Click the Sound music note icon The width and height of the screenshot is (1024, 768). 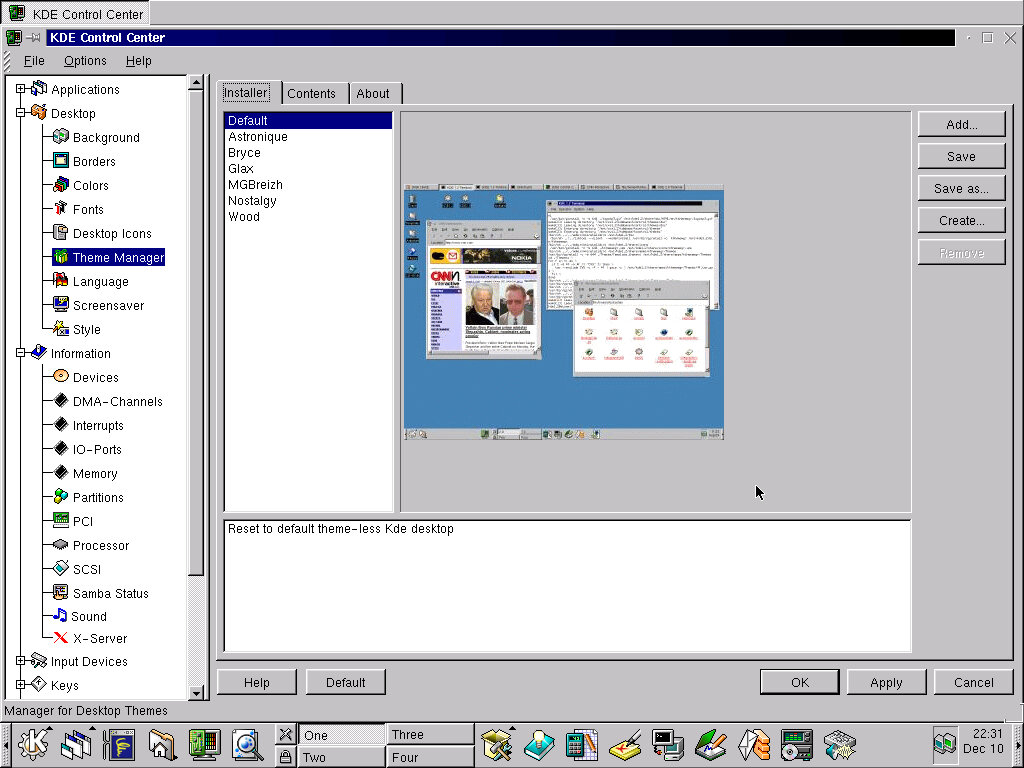tap(60, 616)
